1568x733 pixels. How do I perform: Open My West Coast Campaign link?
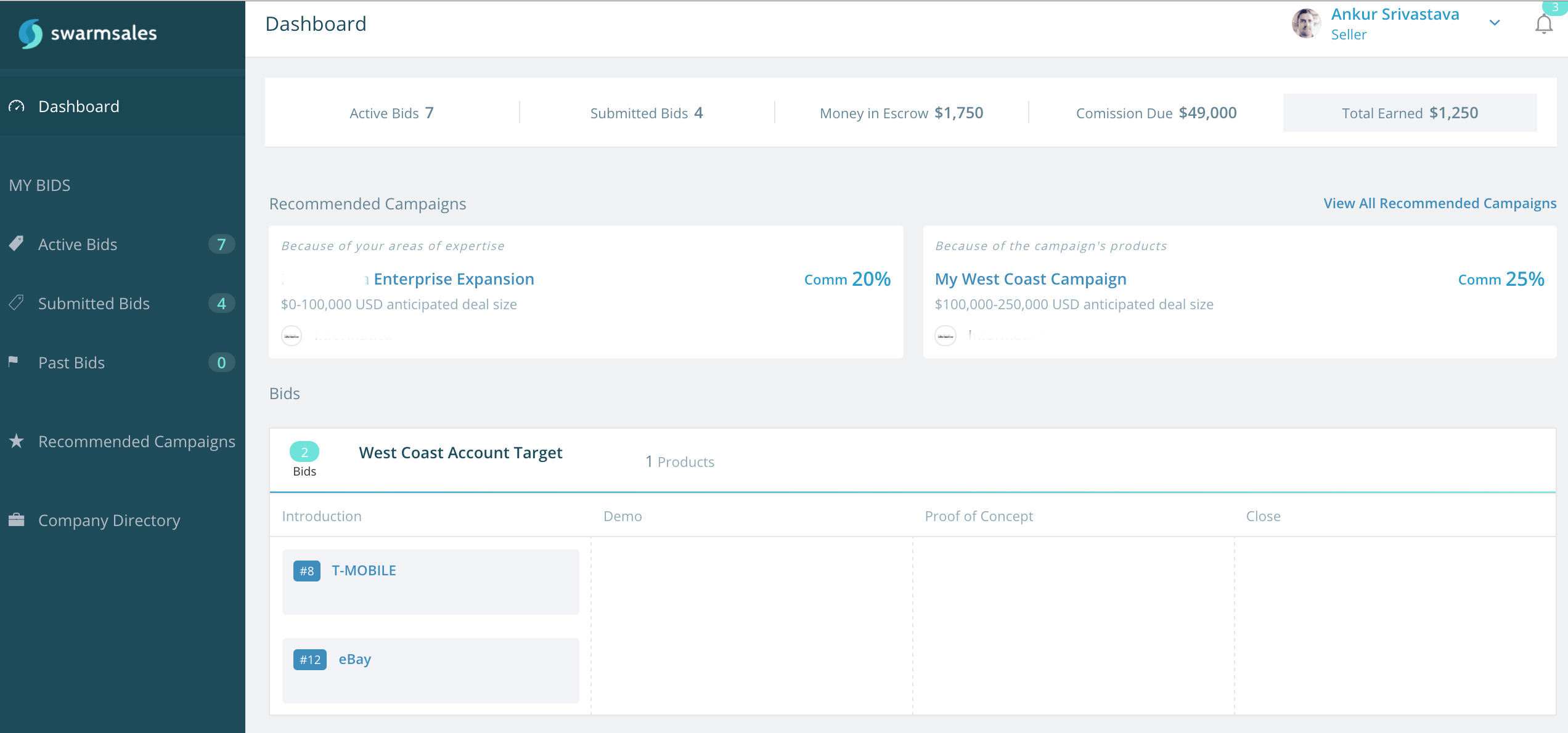click(x=1031, y=279)
